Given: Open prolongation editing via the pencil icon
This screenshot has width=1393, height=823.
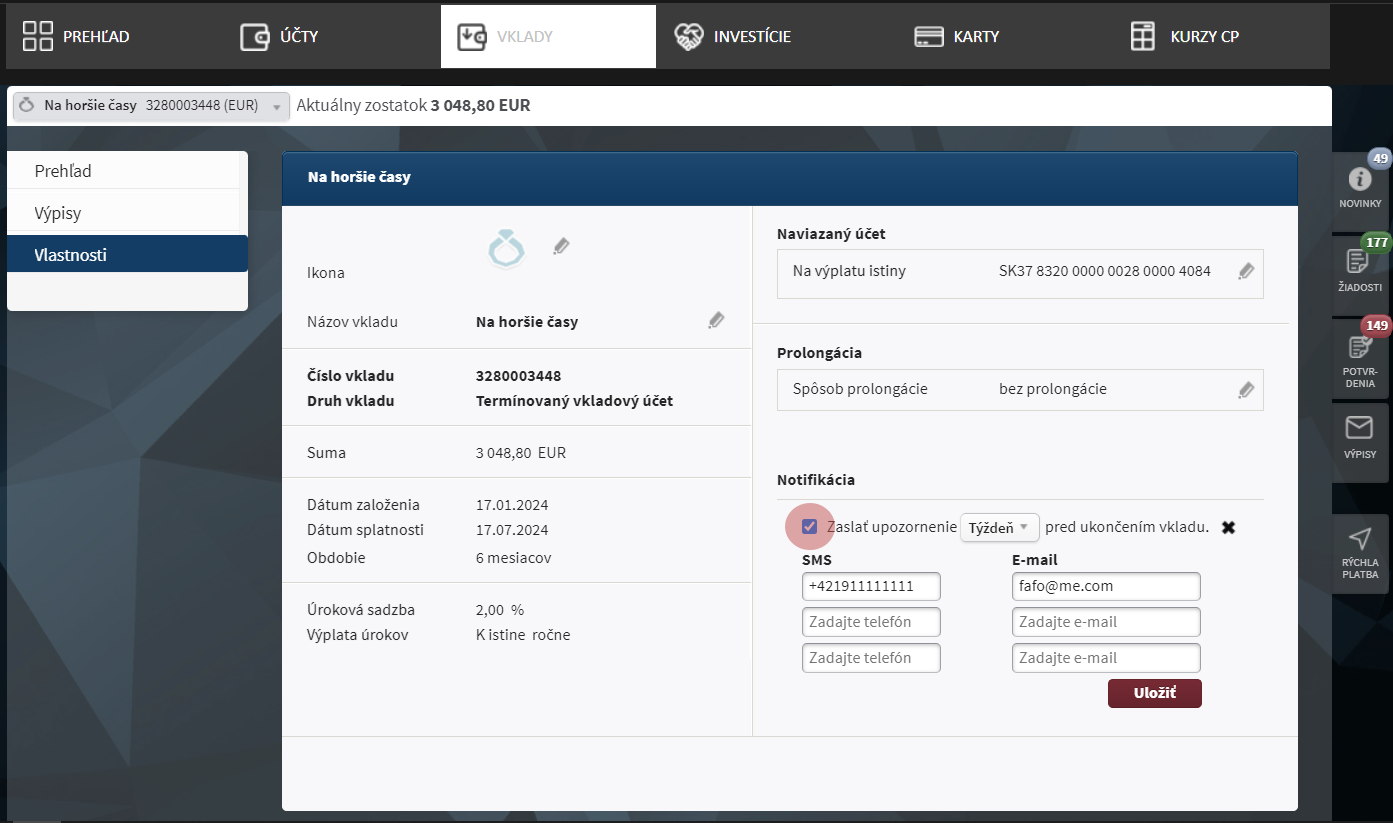Looking at the screenshot, I should click(x=1246, y=389).
